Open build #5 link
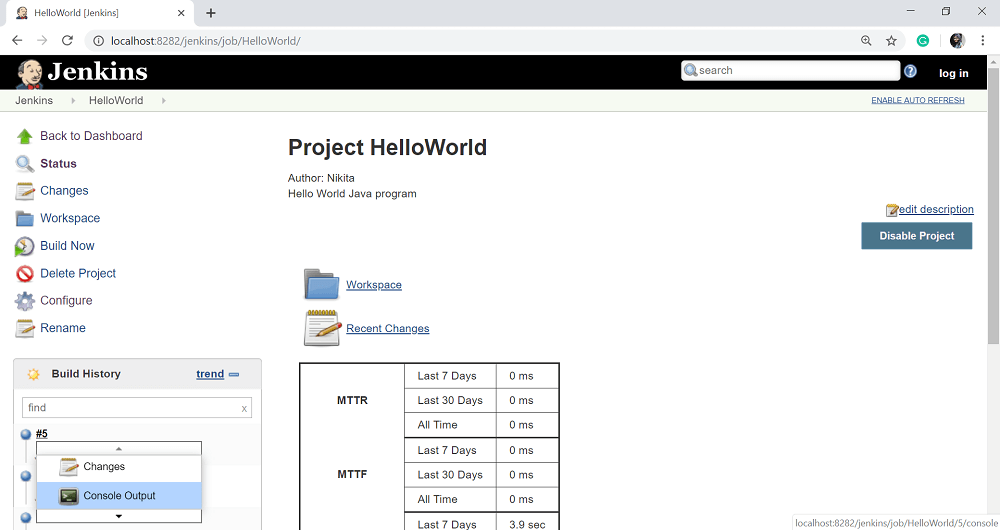 coord(41,434)
